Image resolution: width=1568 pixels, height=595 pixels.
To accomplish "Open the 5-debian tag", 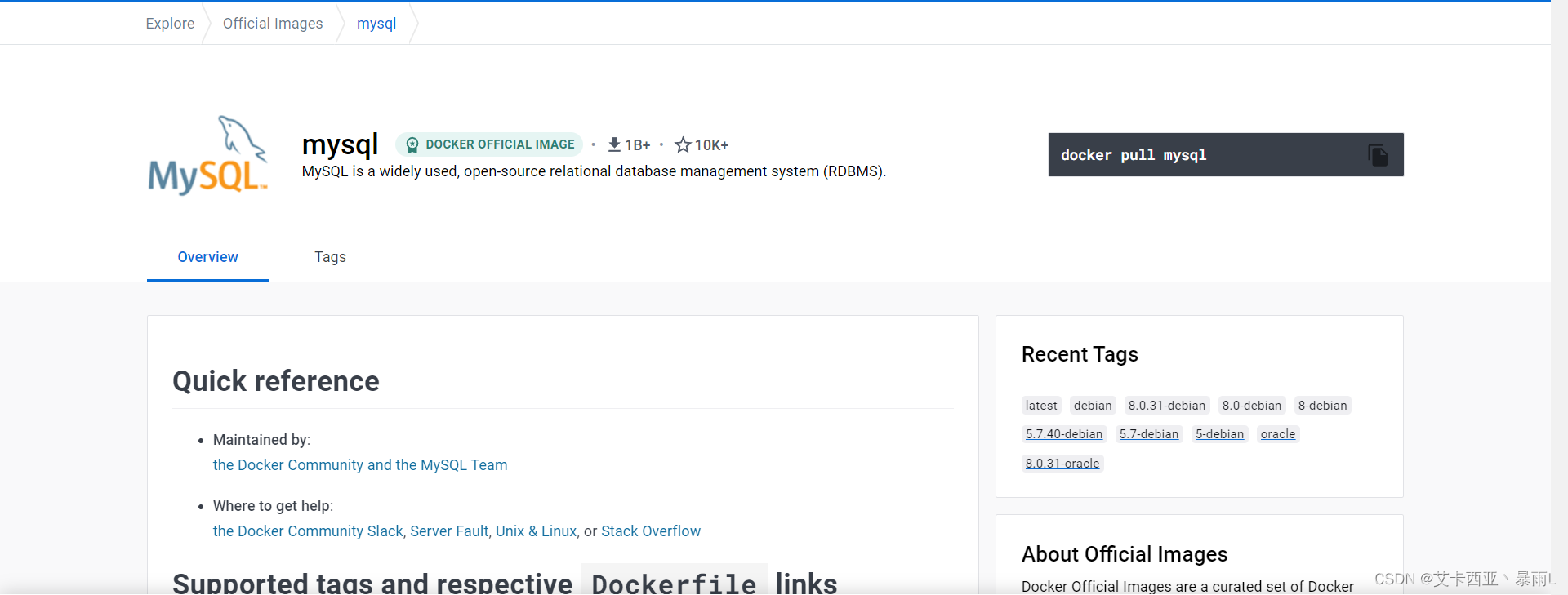I will tap(1220, 434).
